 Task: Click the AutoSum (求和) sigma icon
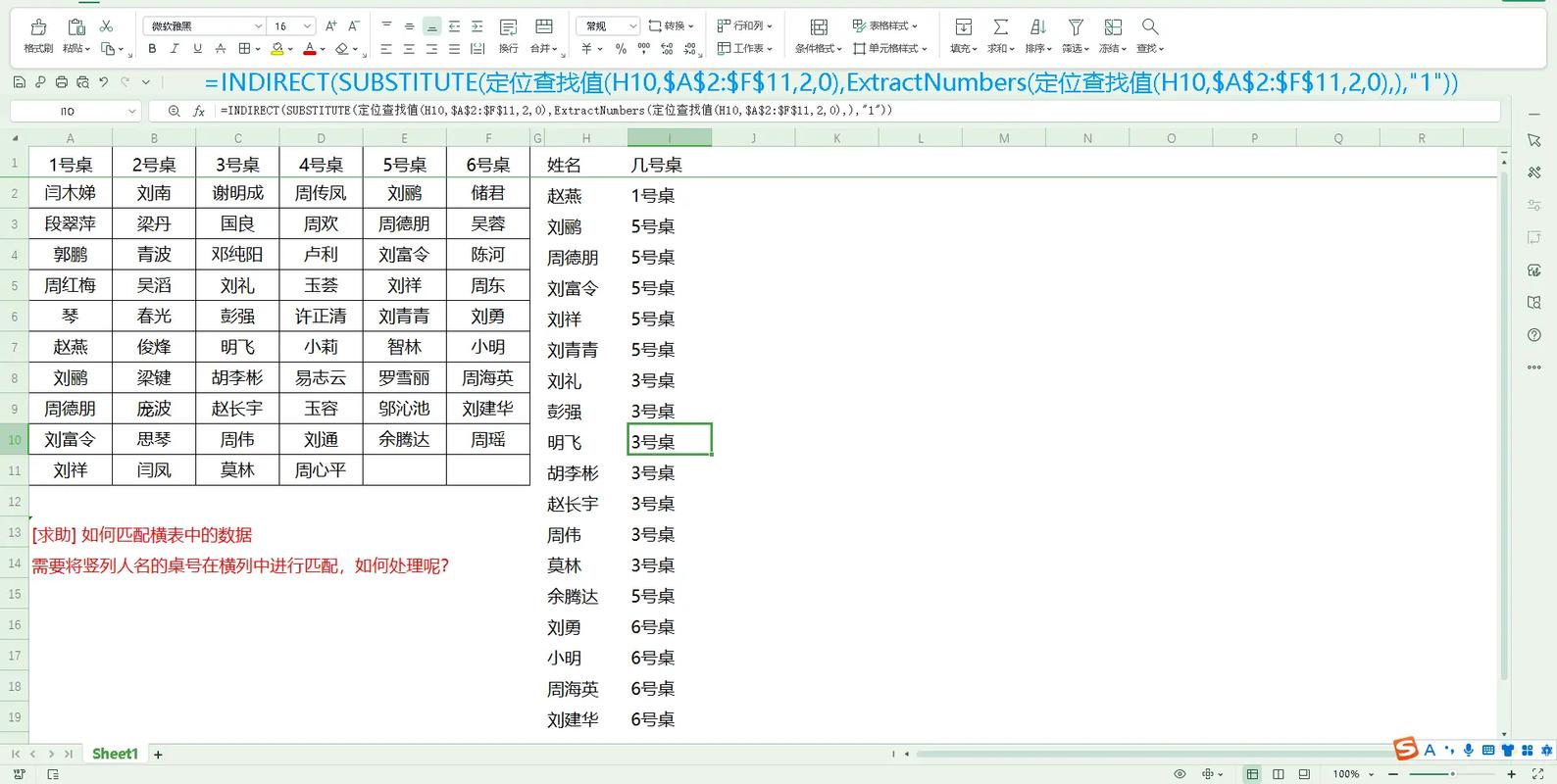1000,26
